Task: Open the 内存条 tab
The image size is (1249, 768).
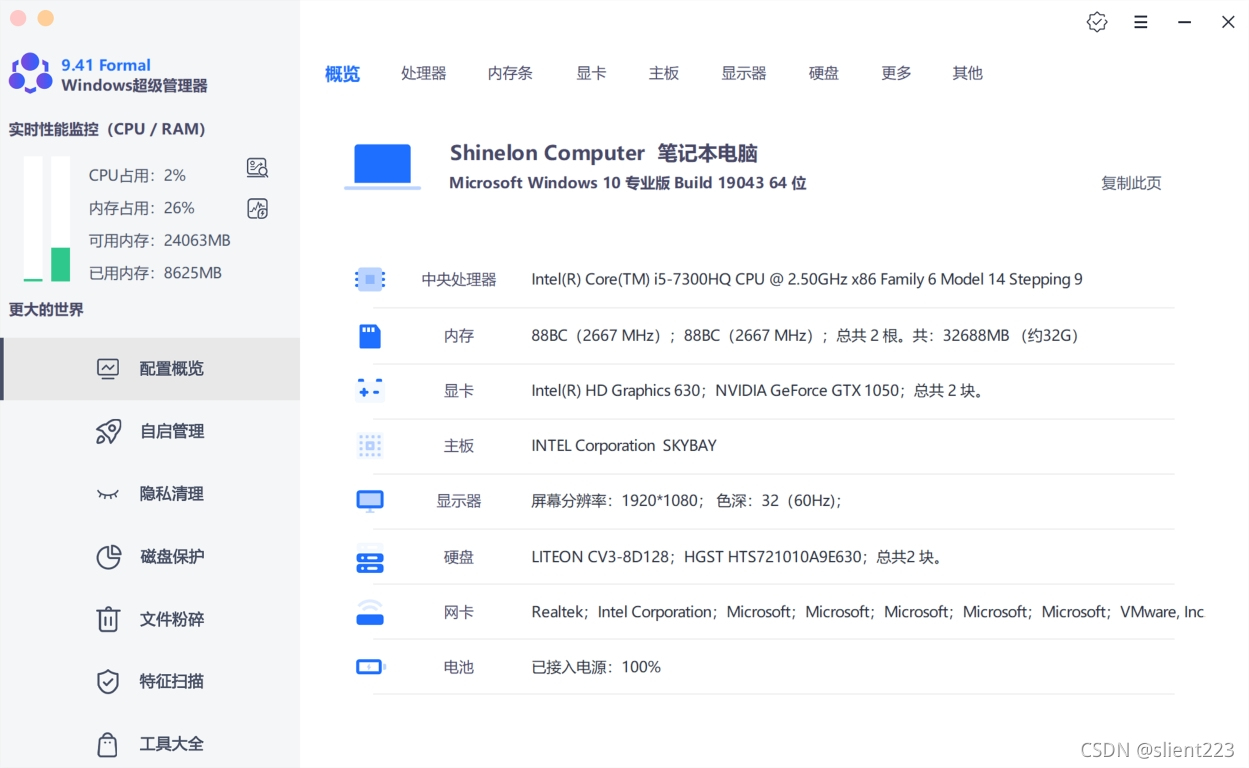Action: pos(510,73)
